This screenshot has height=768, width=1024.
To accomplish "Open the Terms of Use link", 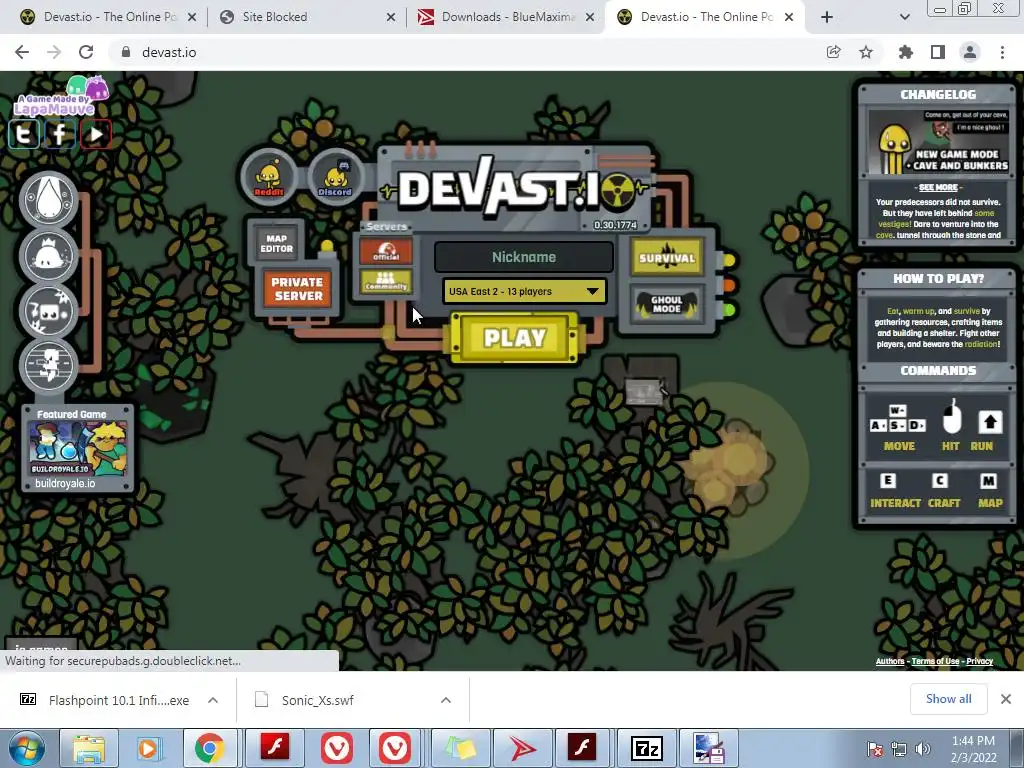I will point(935,662).
